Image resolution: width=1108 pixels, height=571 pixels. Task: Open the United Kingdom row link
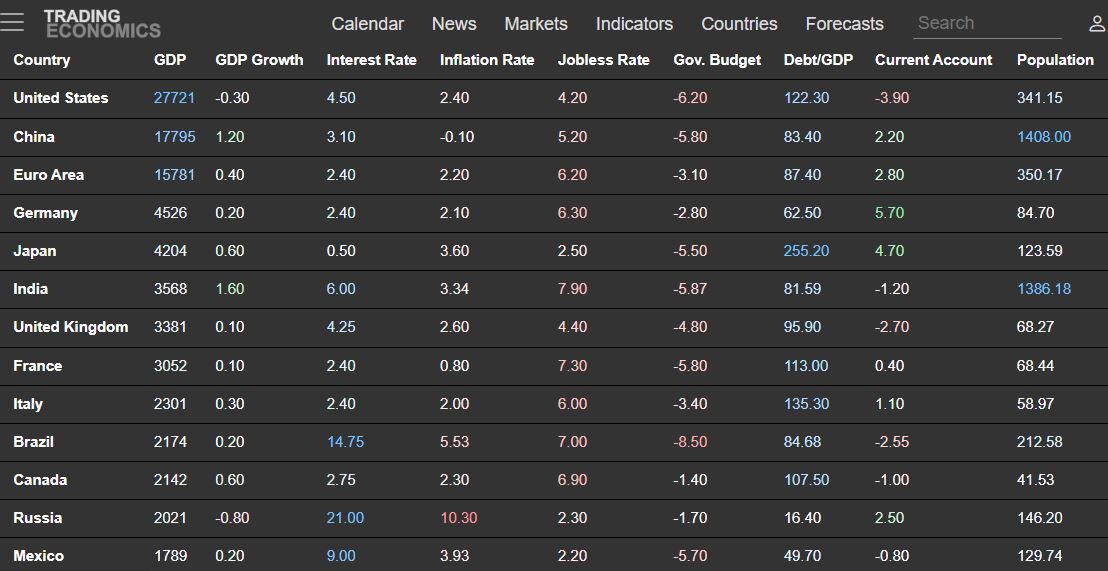click(x=71, y=327)
